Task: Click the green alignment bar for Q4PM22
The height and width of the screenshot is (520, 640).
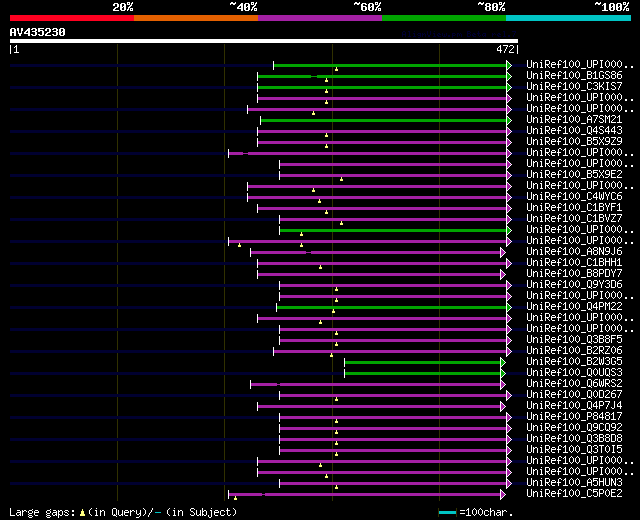Action: pos(391,307)
